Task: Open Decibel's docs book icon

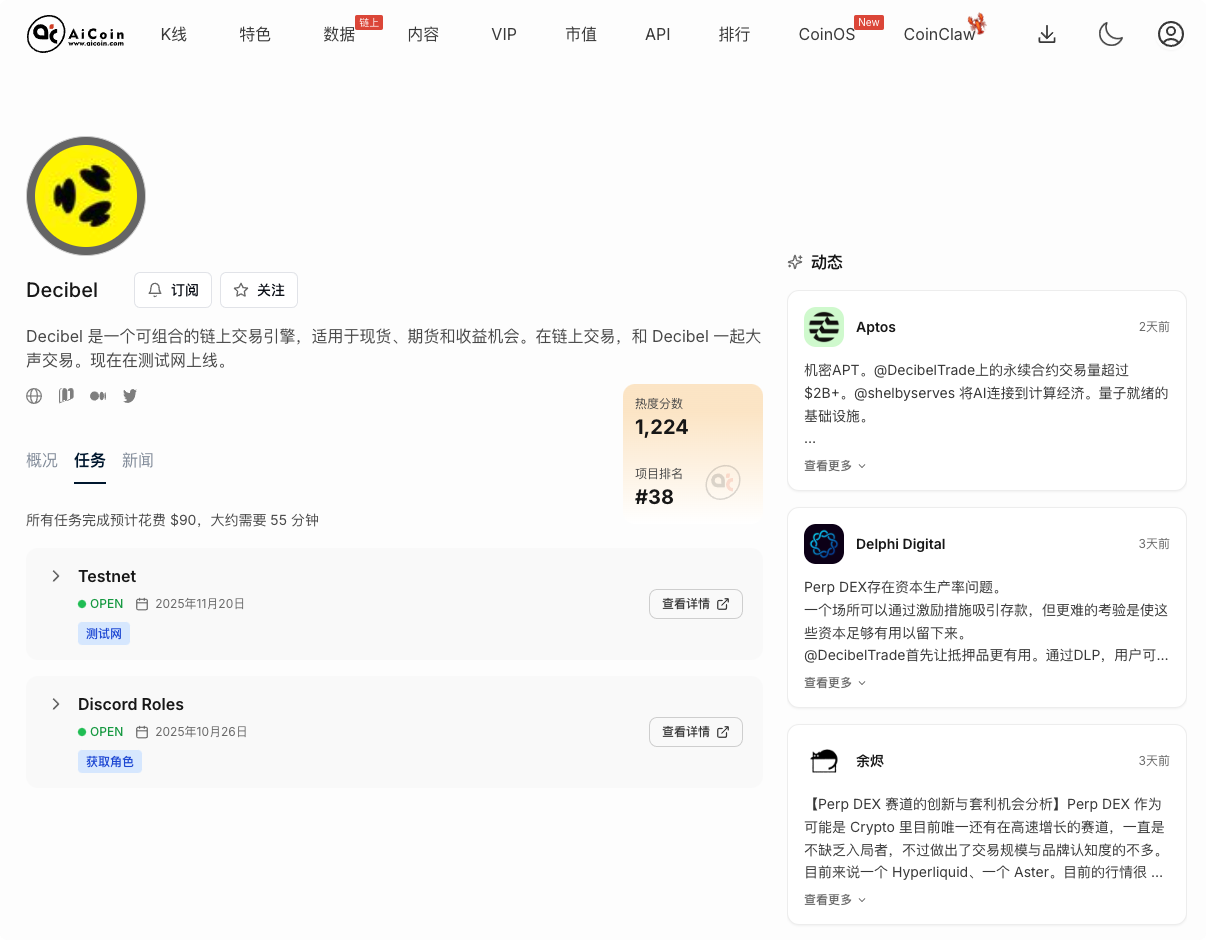Action: [66, 396]
